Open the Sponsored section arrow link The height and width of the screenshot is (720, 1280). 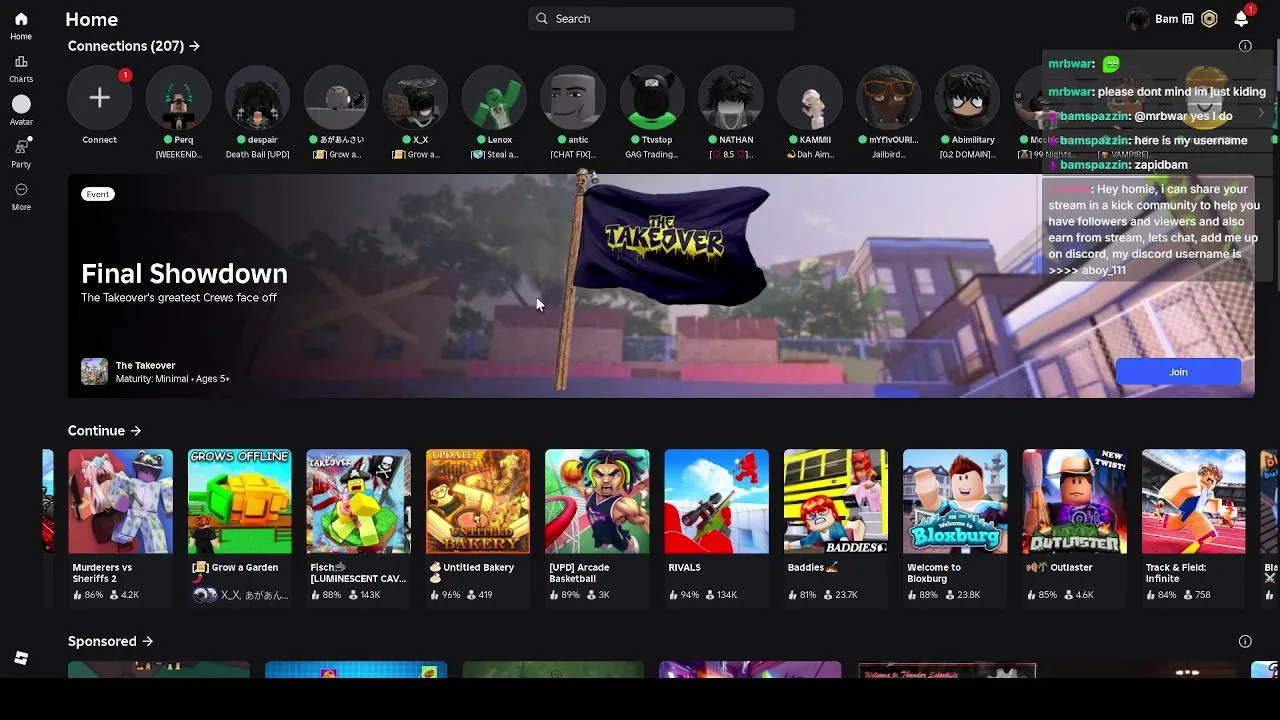coord(111,641)
